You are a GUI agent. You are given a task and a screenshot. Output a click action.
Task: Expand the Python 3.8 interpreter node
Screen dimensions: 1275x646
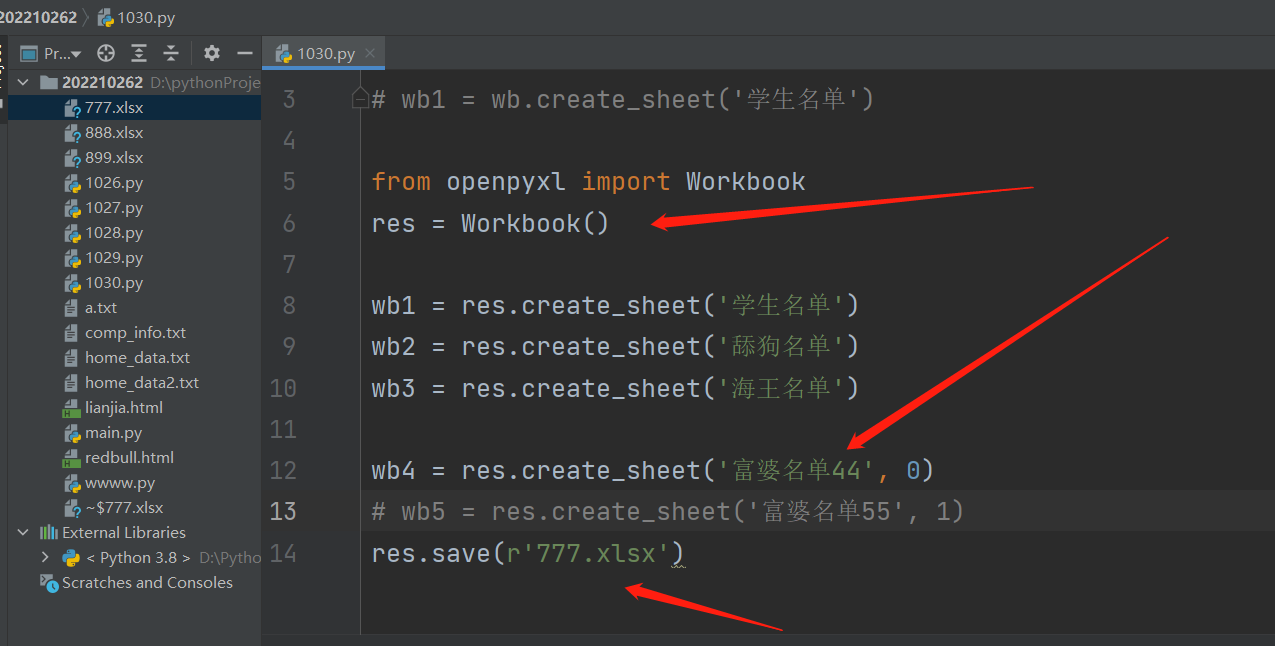[x=46, y=558]
